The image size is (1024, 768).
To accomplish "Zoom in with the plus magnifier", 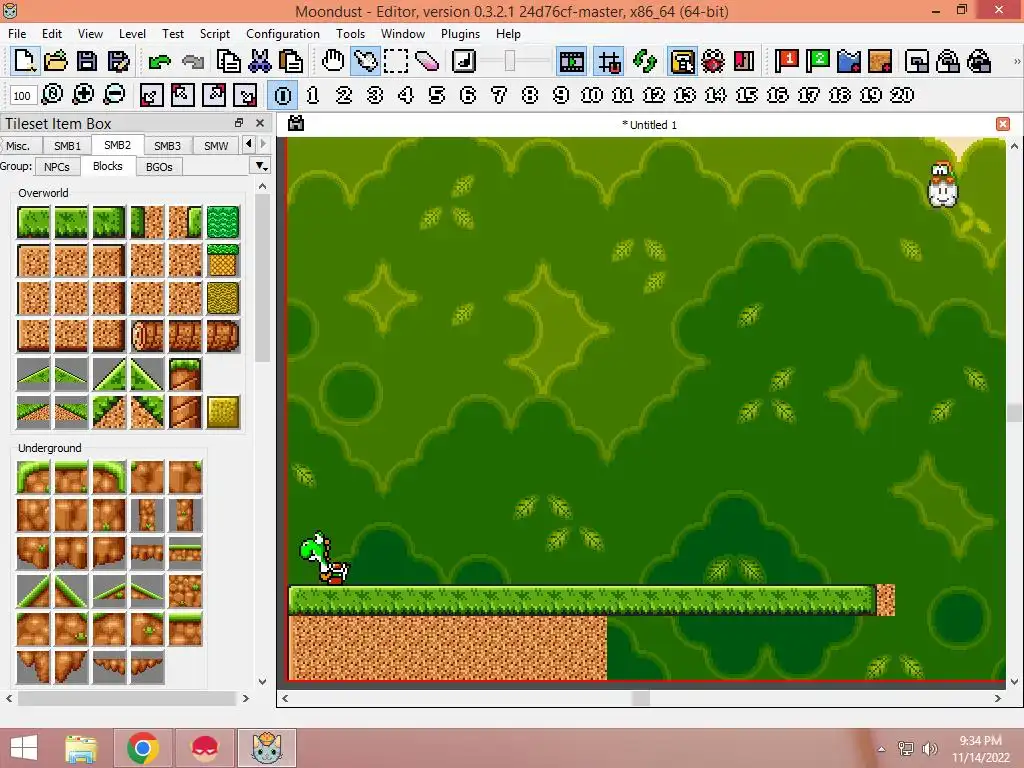I will pyautogui.click(x=83, y=95).
